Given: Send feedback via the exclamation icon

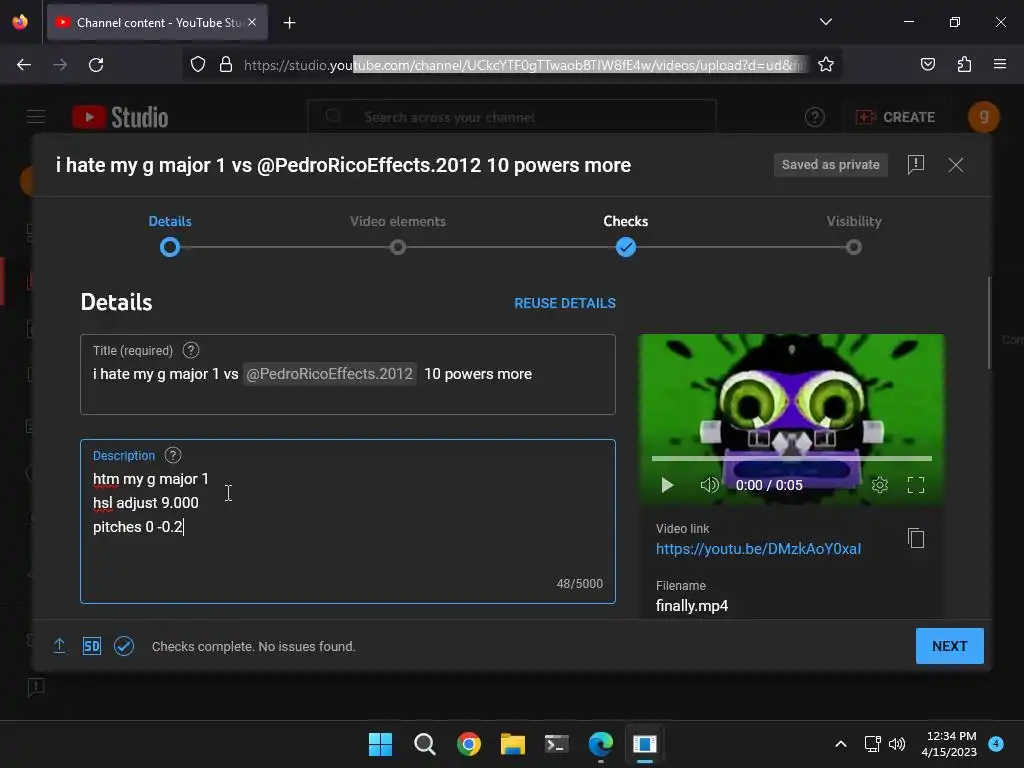Looking at the screenshot, I should pos(916,165).
